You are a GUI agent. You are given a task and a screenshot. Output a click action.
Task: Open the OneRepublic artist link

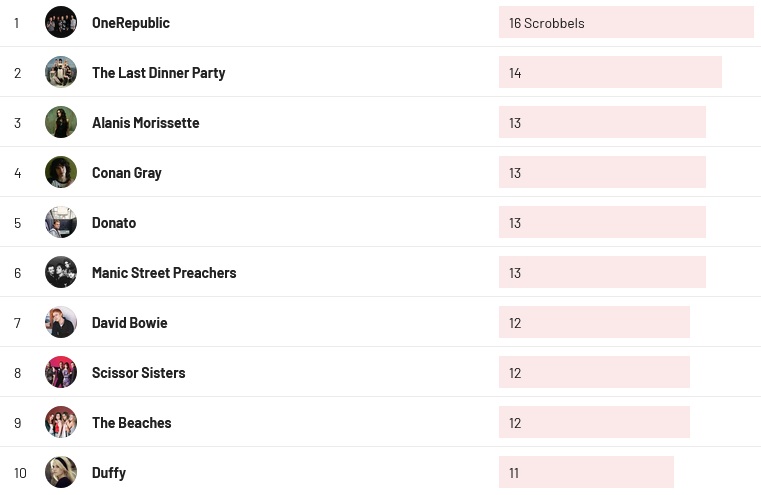131,23
